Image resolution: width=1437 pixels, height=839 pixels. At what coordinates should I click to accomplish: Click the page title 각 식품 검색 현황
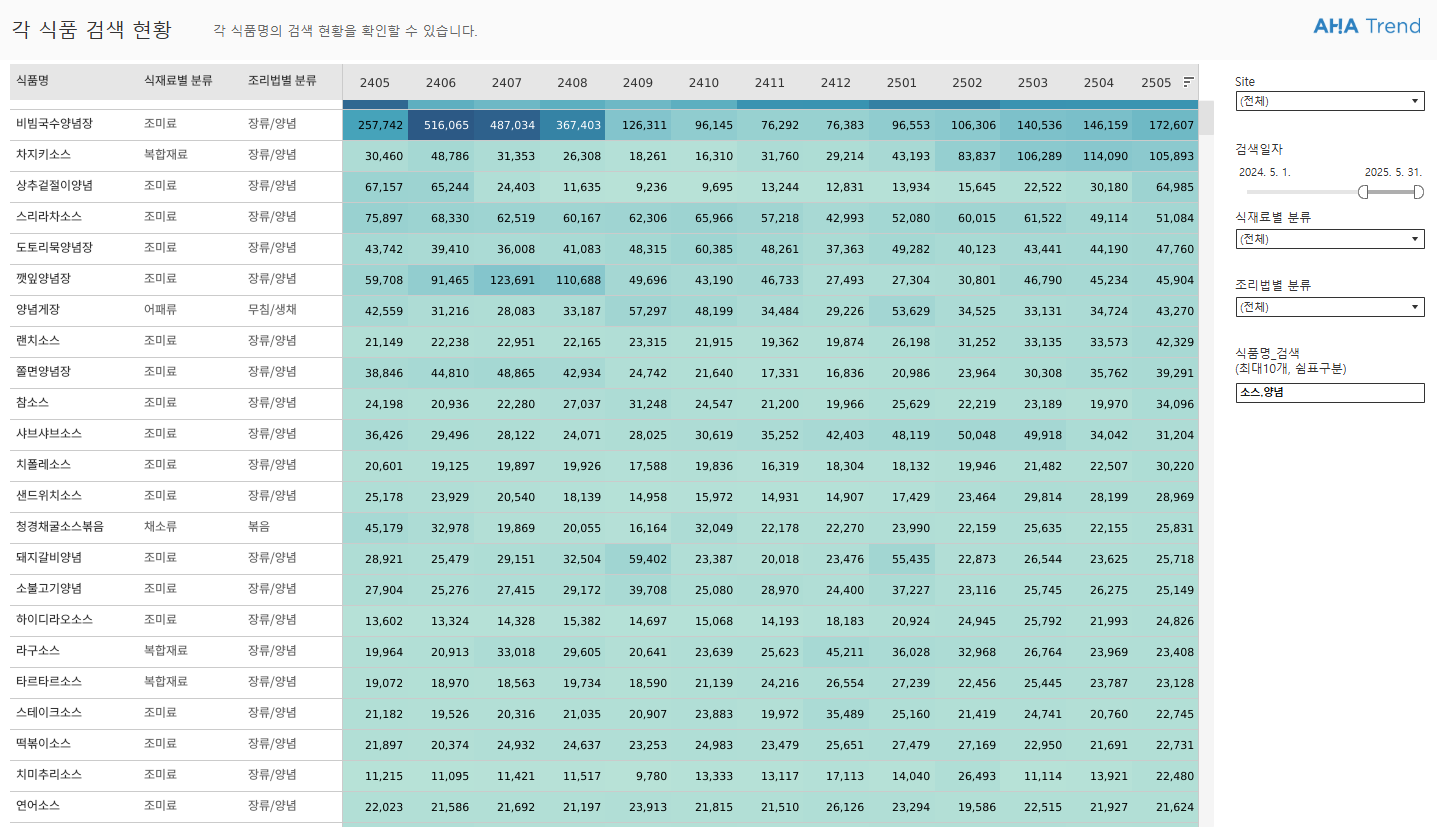[92, 30]
